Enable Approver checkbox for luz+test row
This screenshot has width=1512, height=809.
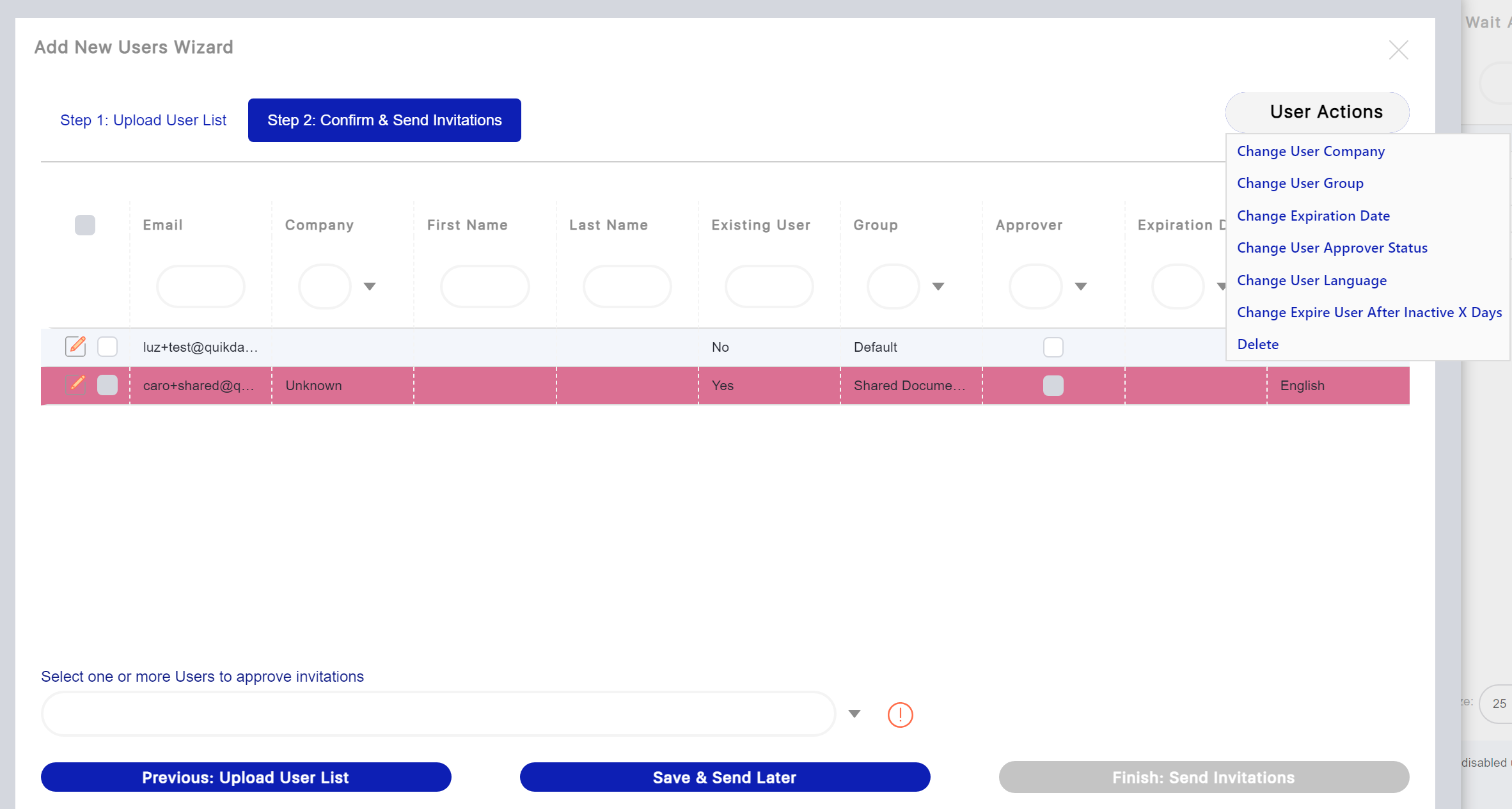[1053, 347]
